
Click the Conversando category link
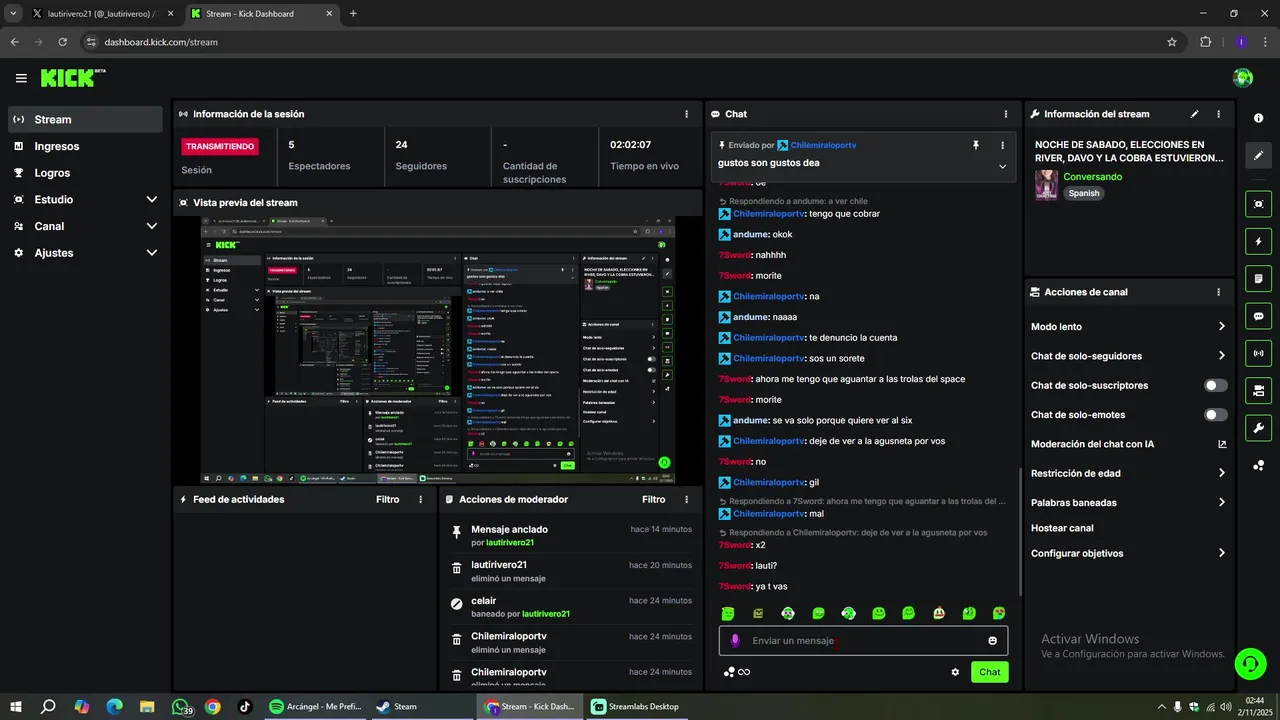point(1092,177)
